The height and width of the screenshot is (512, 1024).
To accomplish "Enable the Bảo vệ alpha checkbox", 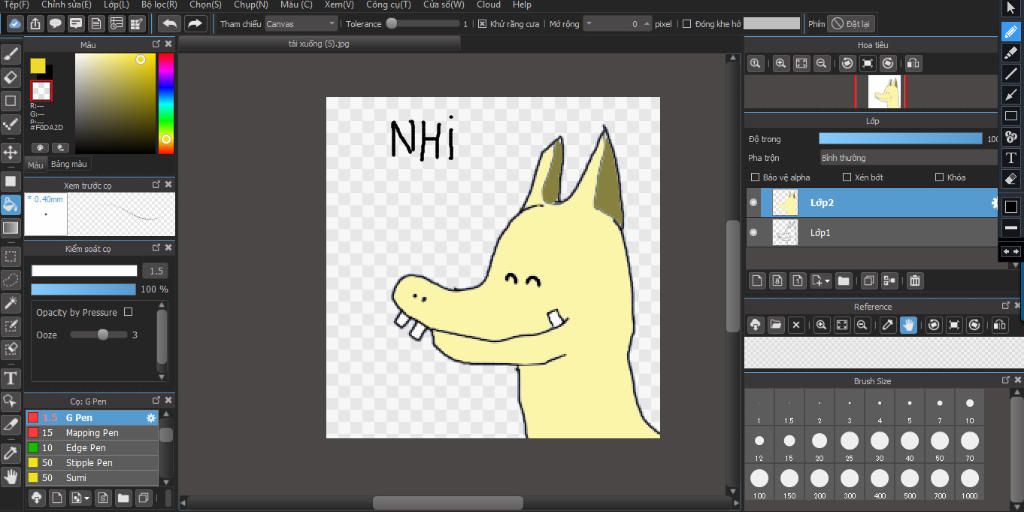I will [x=755, y=177].
